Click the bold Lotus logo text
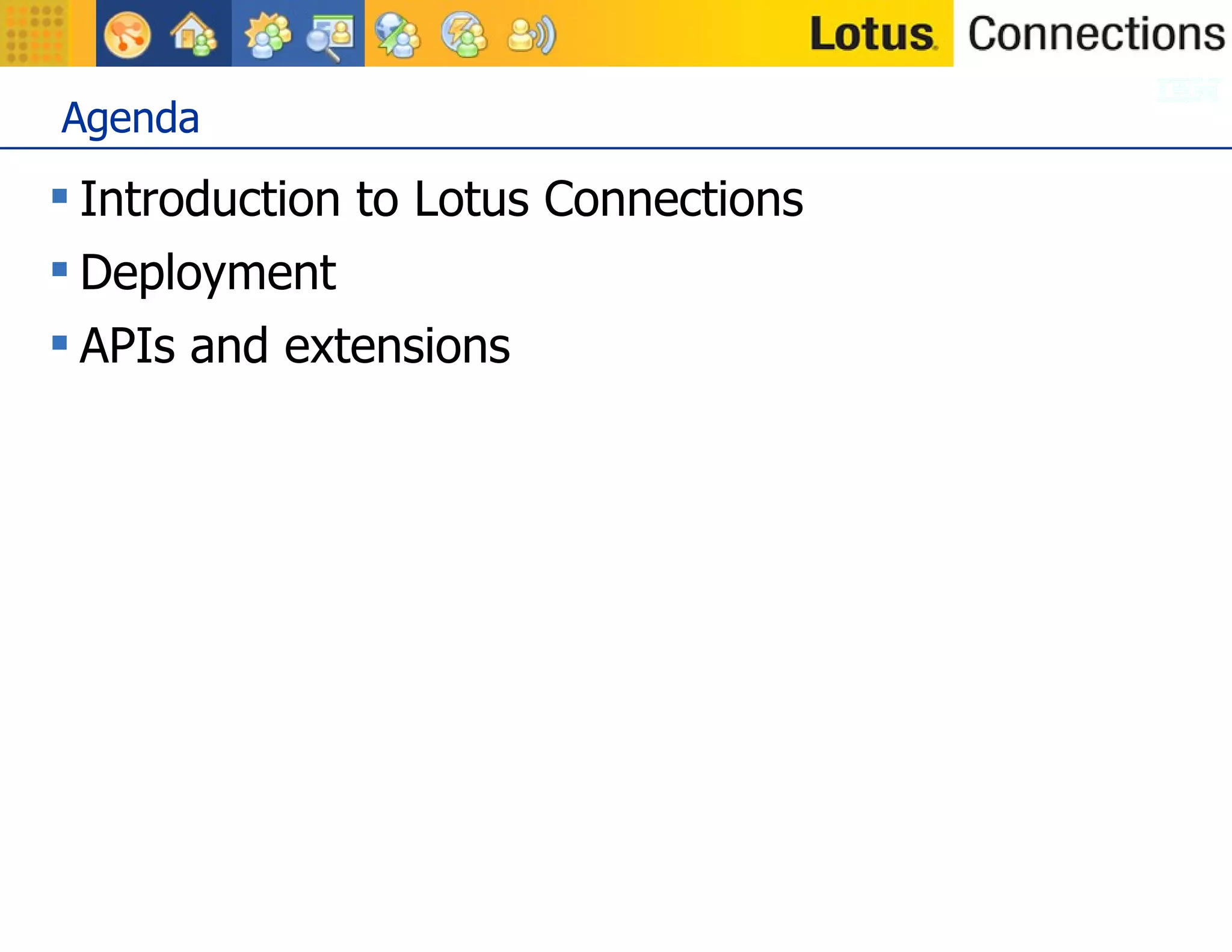 (872, 34)
